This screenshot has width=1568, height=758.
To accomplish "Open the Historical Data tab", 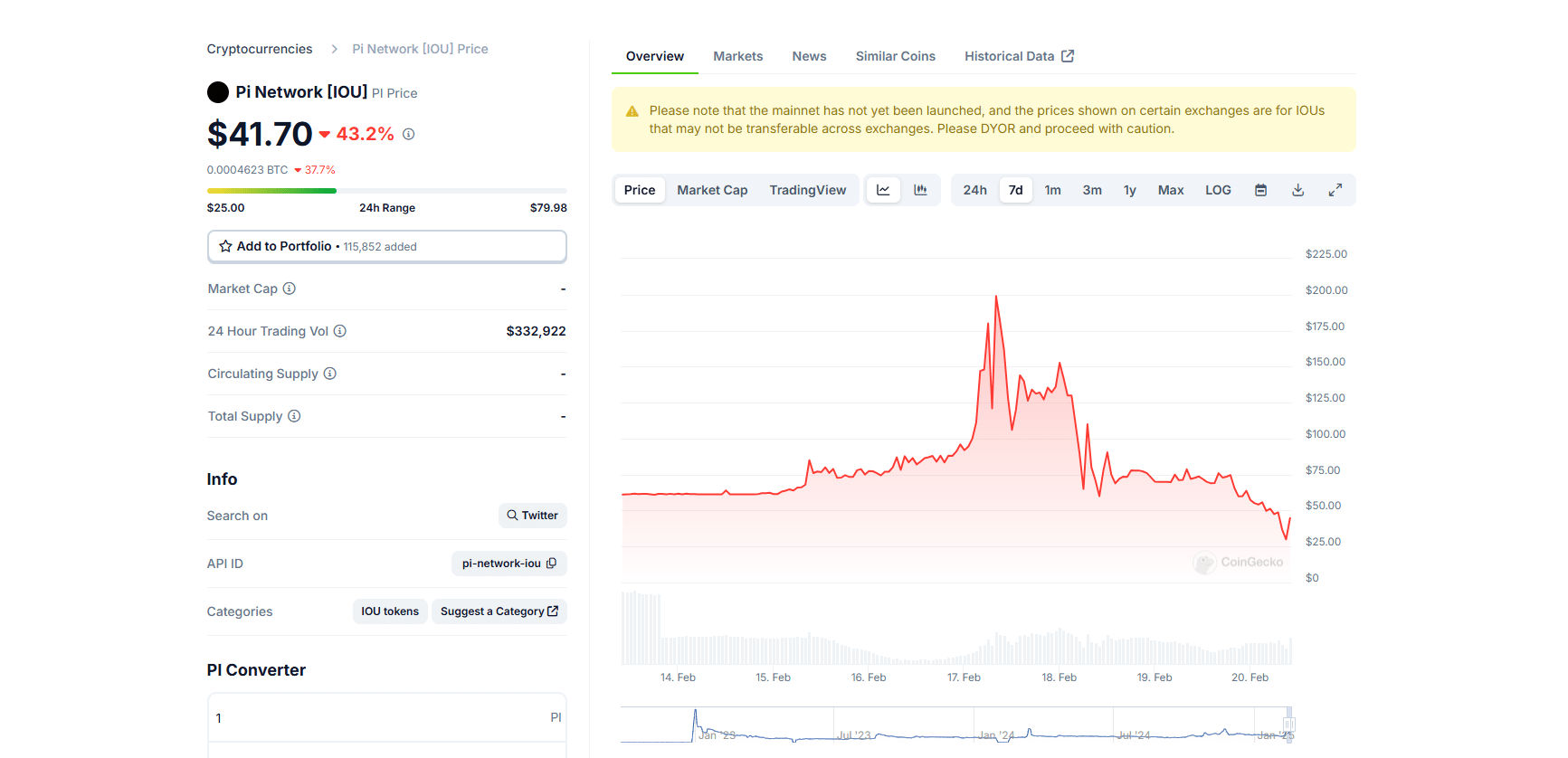I will coord(1019,56).
